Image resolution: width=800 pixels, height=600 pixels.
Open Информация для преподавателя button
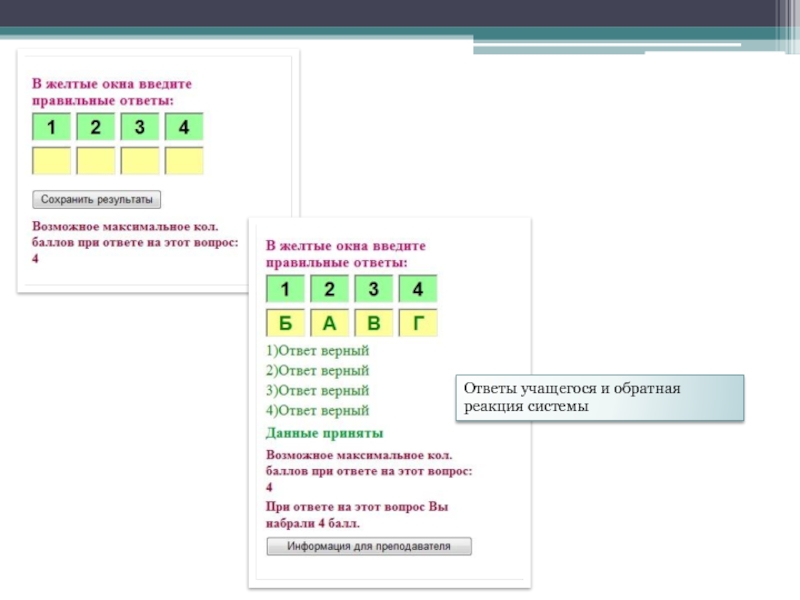[x=369, y=546]
